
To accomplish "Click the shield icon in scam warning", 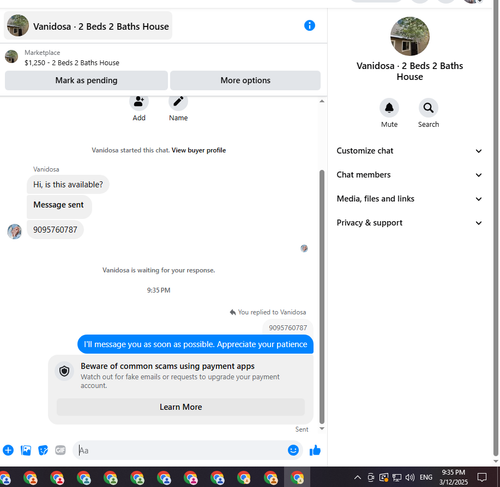I will click(64, 371).
